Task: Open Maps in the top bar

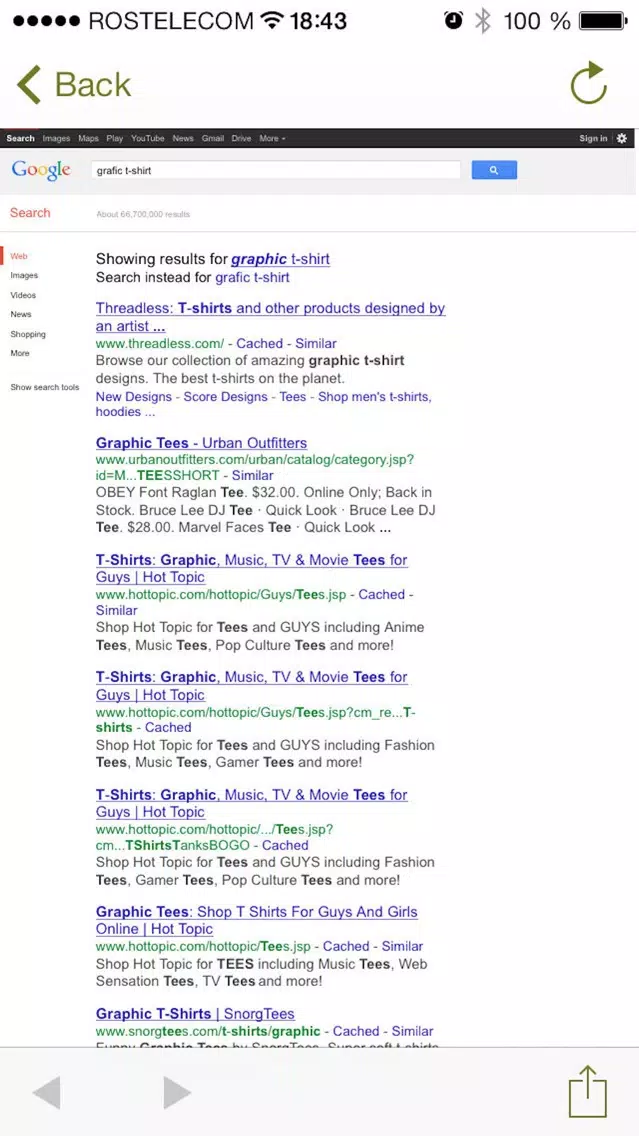Action: tap(88, 138)
